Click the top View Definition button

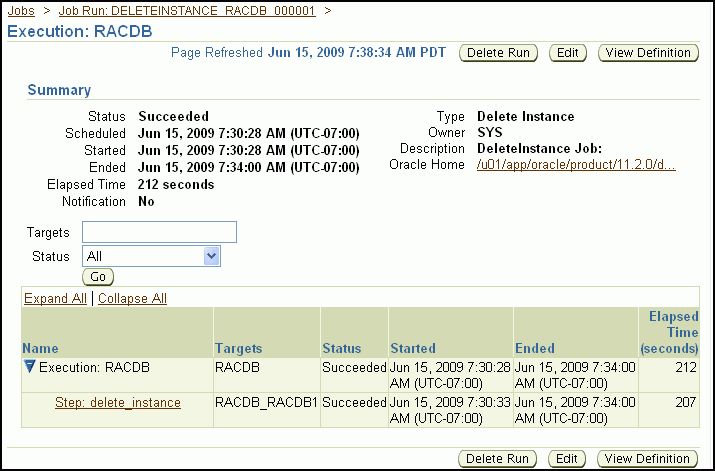coord(648,52)
